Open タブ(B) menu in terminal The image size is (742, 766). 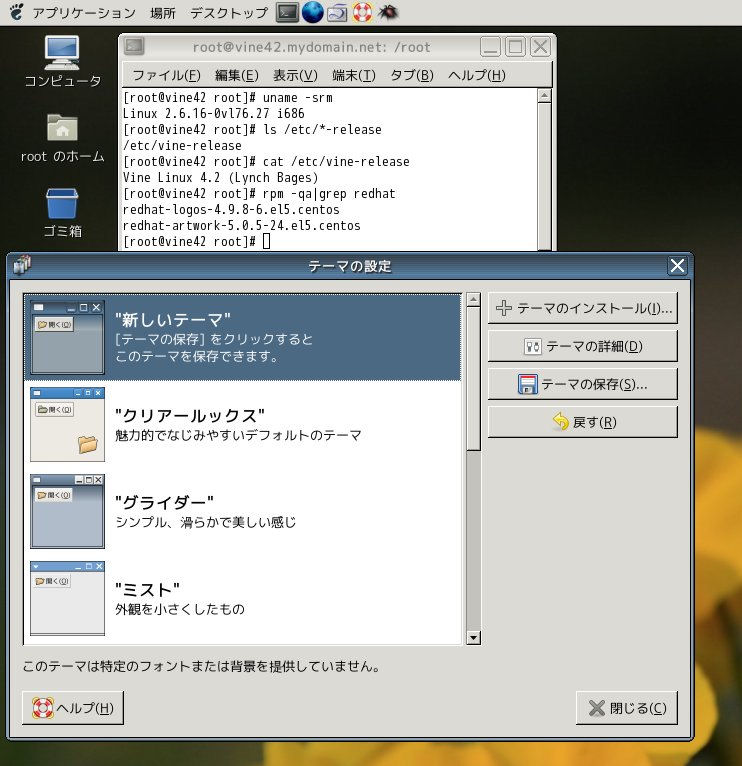412,75
